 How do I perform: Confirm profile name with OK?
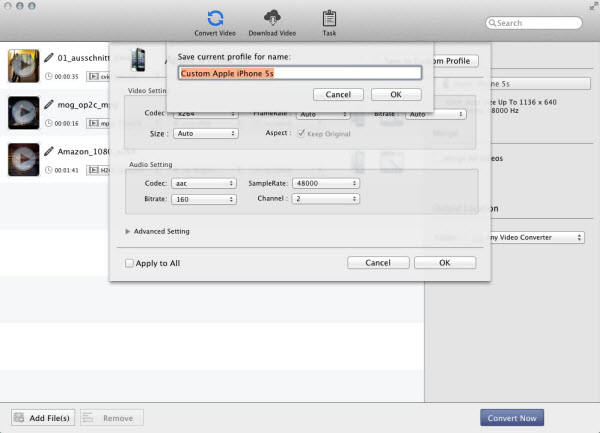pos(396,94)
